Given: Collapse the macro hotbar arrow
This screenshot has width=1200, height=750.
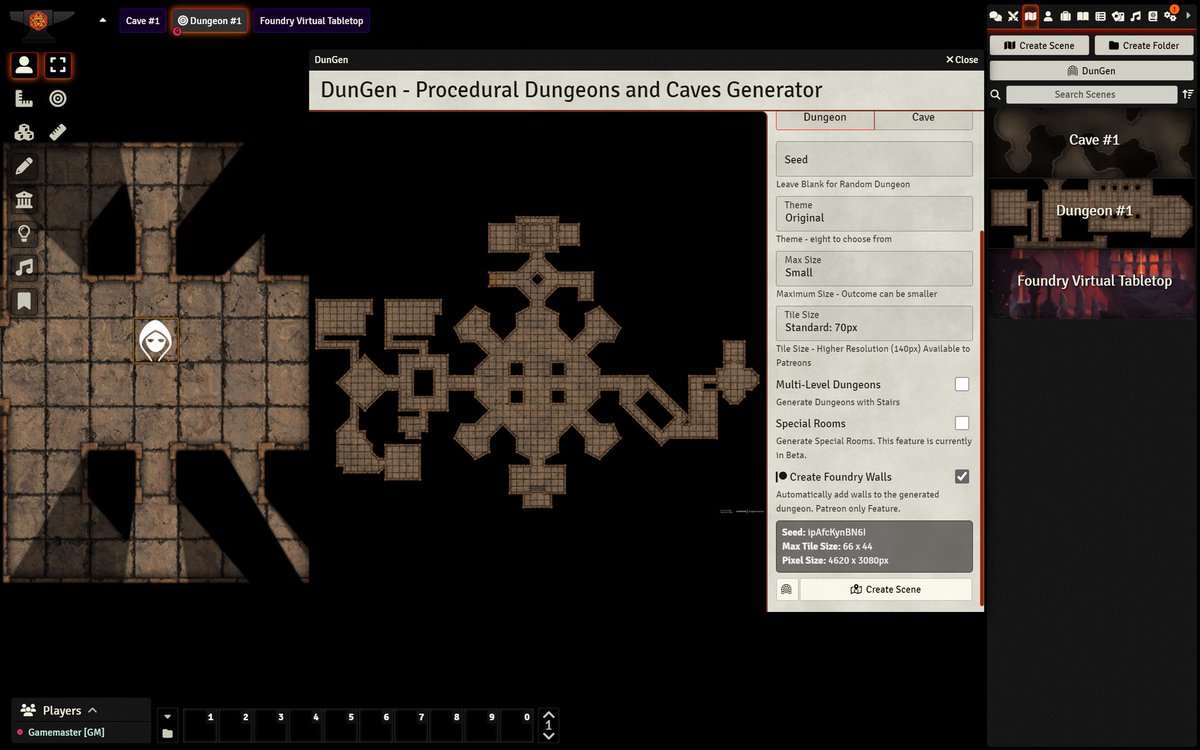Looking at the screenshot, I should coord(167,717).
